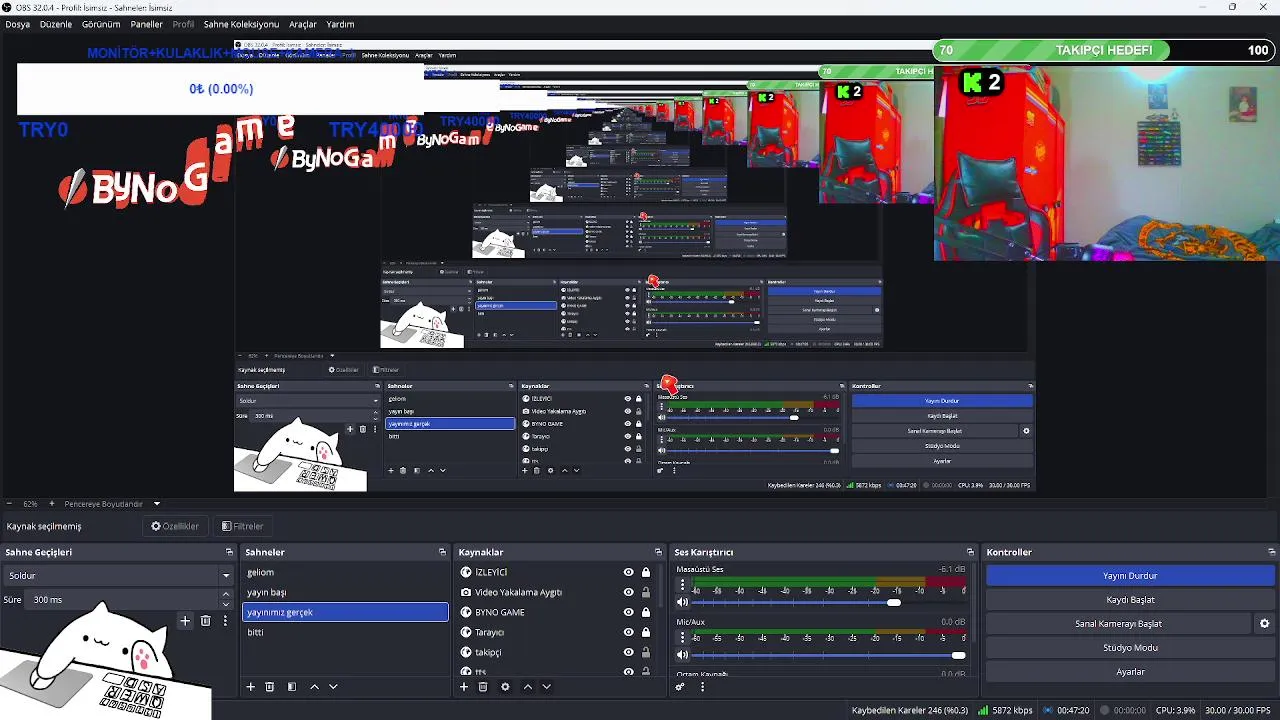Open advanced audio properties gears icon
The image size is (1280, 720).
point(680,687)
